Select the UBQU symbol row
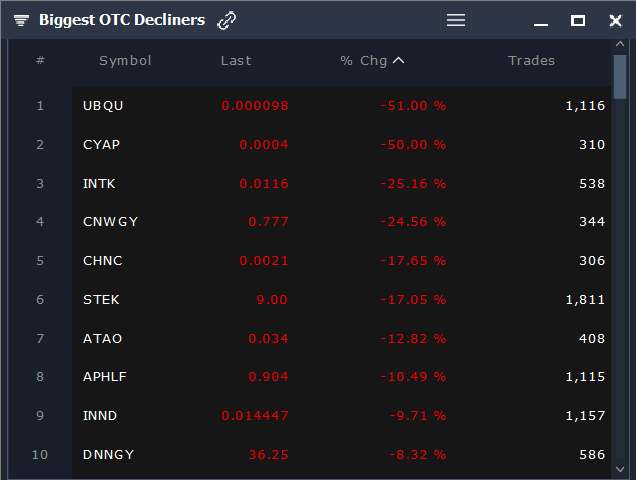The width and height of the screenshot is (636, 480). click(342, 106)
